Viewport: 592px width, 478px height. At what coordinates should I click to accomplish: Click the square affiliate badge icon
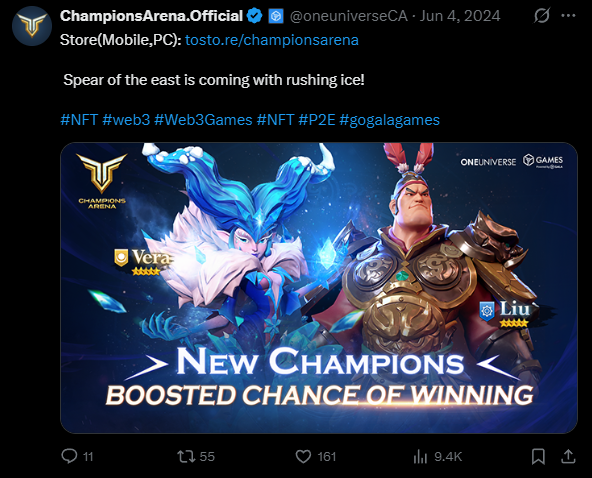(276, 16)
